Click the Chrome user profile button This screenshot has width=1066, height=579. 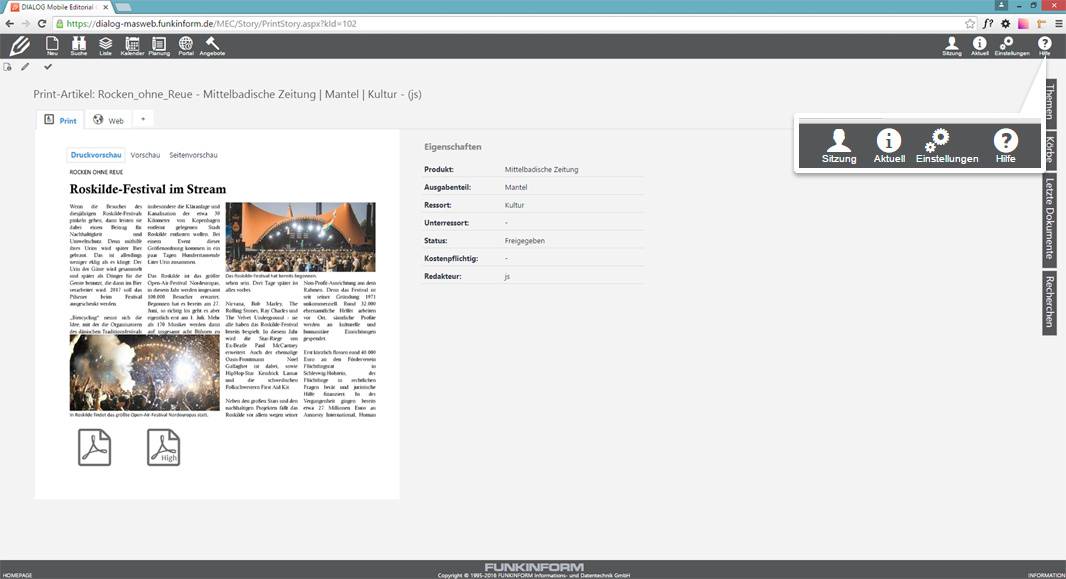pyautogui.click(x=1001, y=5)
